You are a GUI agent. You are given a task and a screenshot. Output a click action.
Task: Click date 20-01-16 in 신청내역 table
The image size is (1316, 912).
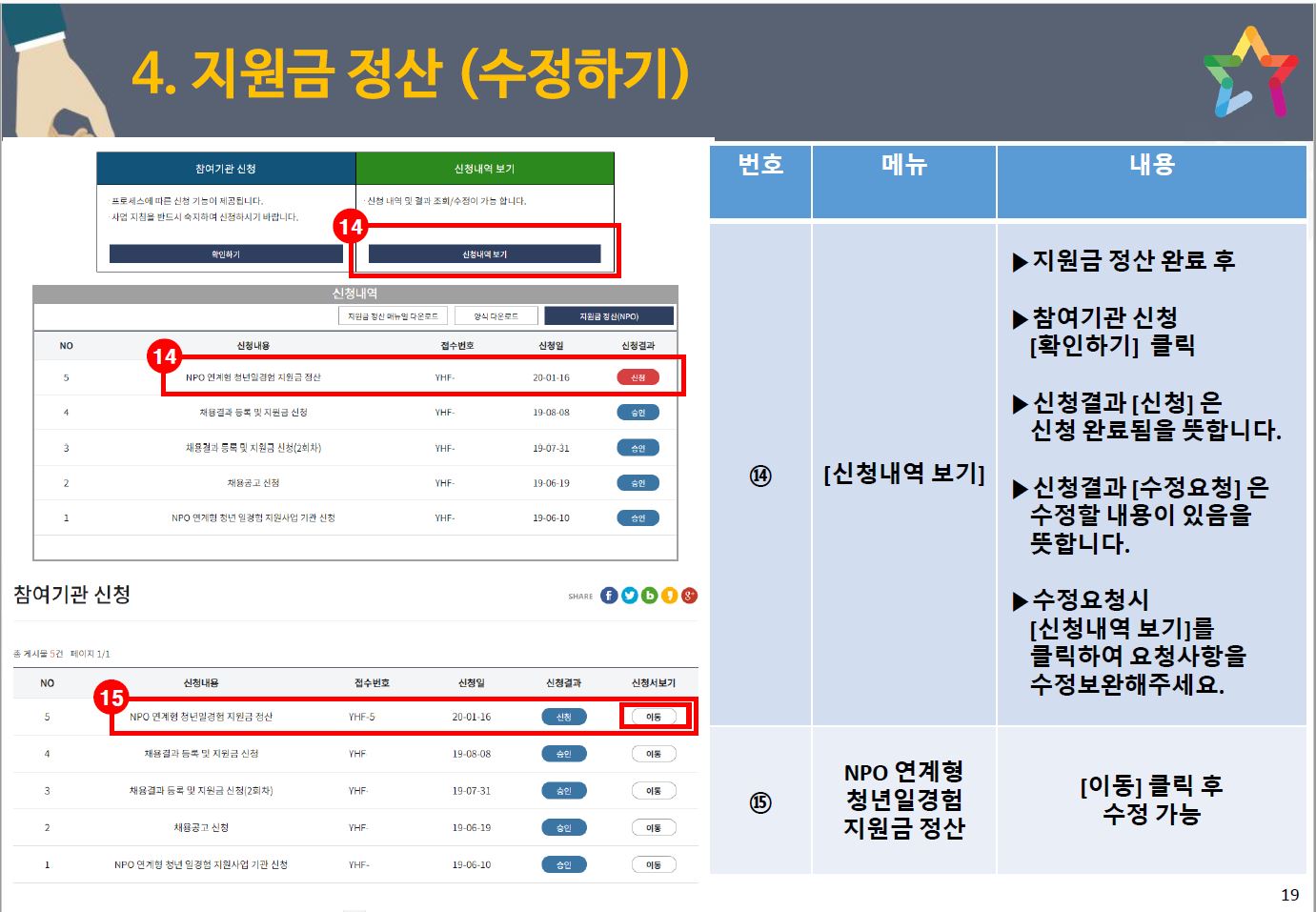click(551, 377)
